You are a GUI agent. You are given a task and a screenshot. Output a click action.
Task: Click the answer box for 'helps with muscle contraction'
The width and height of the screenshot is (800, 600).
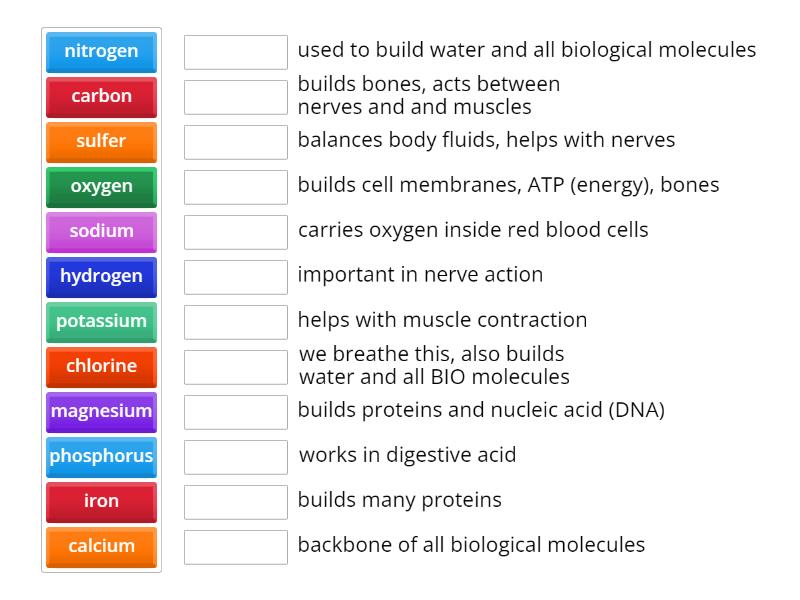coord(235,321)
